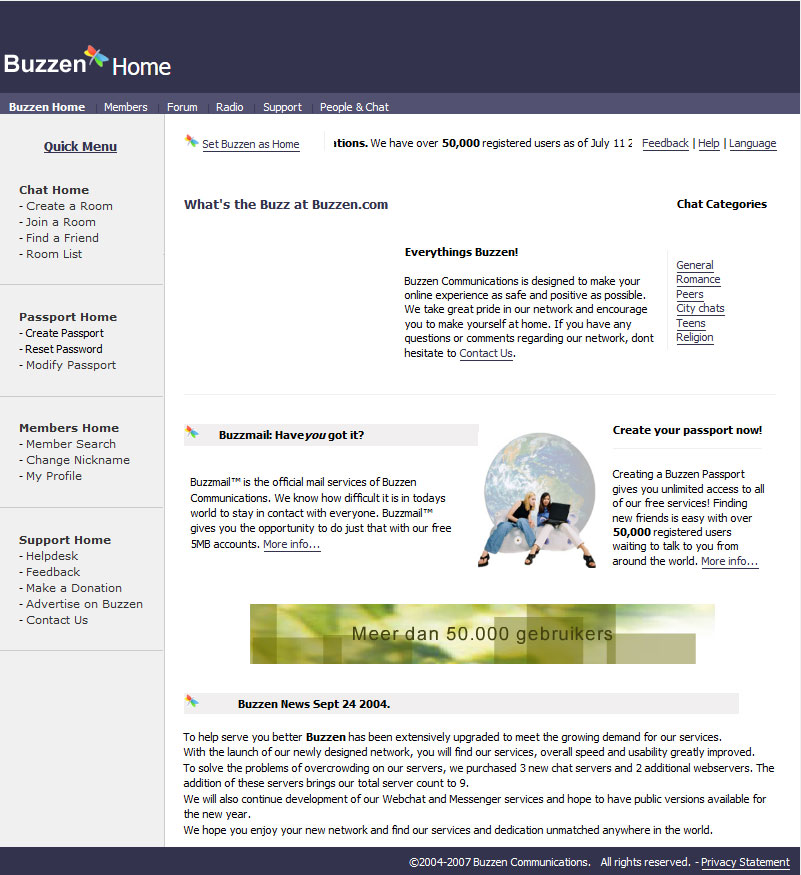
Task: Open Member Search under Members Home
Action: coord(71,444)
